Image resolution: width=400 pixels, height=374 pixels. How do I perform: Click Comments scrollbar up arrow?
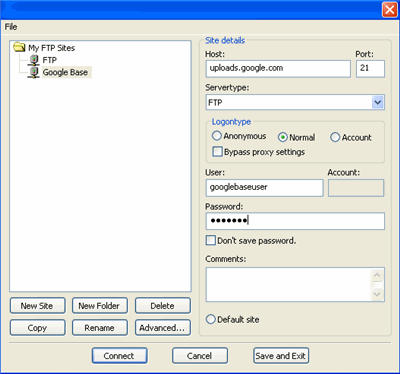pos(377,275)
